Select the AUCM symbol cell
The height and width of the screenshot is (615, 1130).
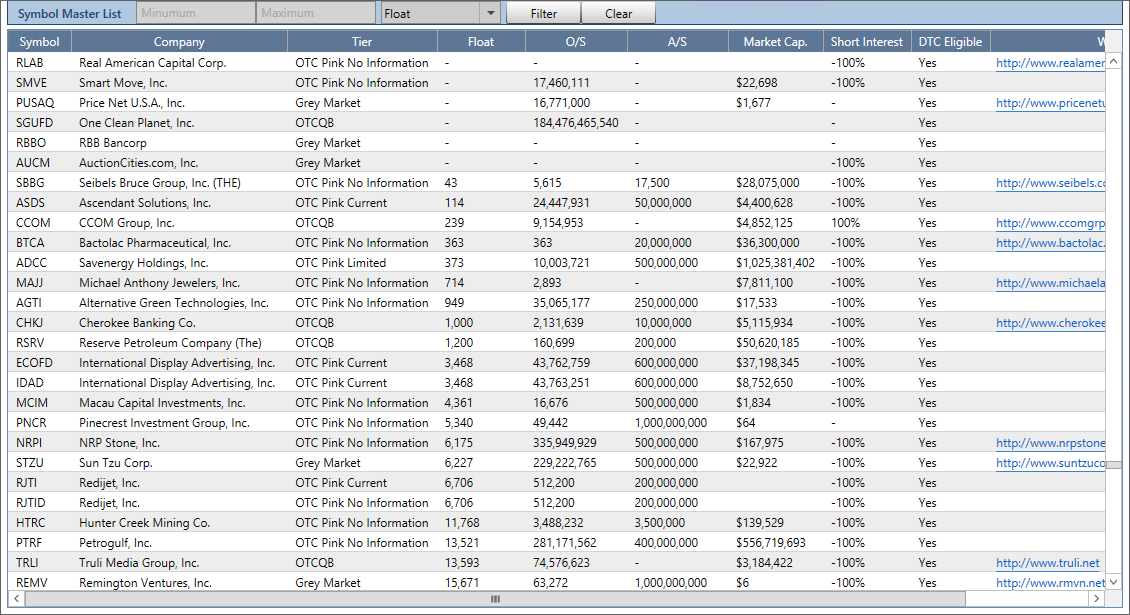33,163
